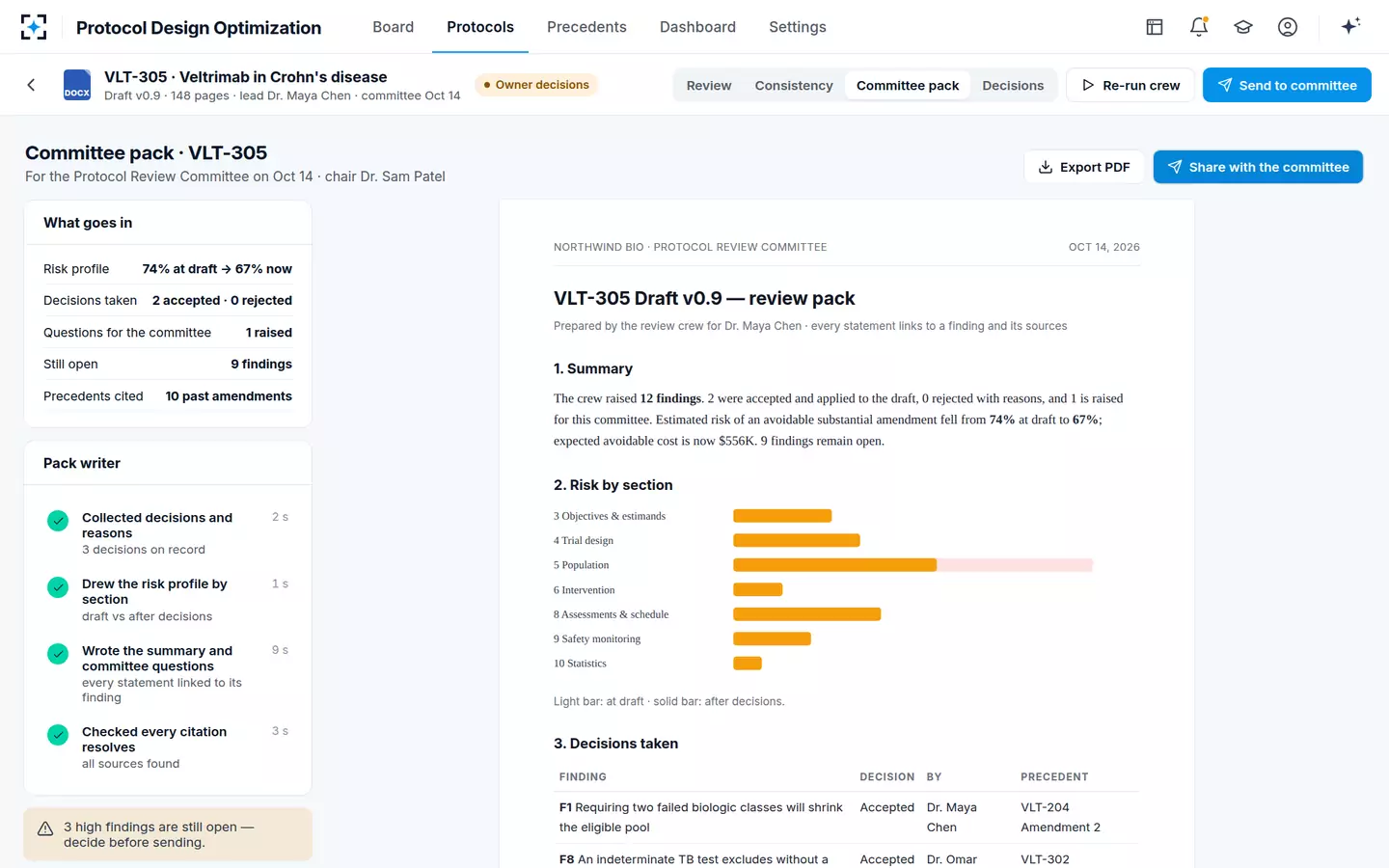Screen dimensions: 1389x868
Task: Open the Precedents tab
Action: tap(586, 27)
